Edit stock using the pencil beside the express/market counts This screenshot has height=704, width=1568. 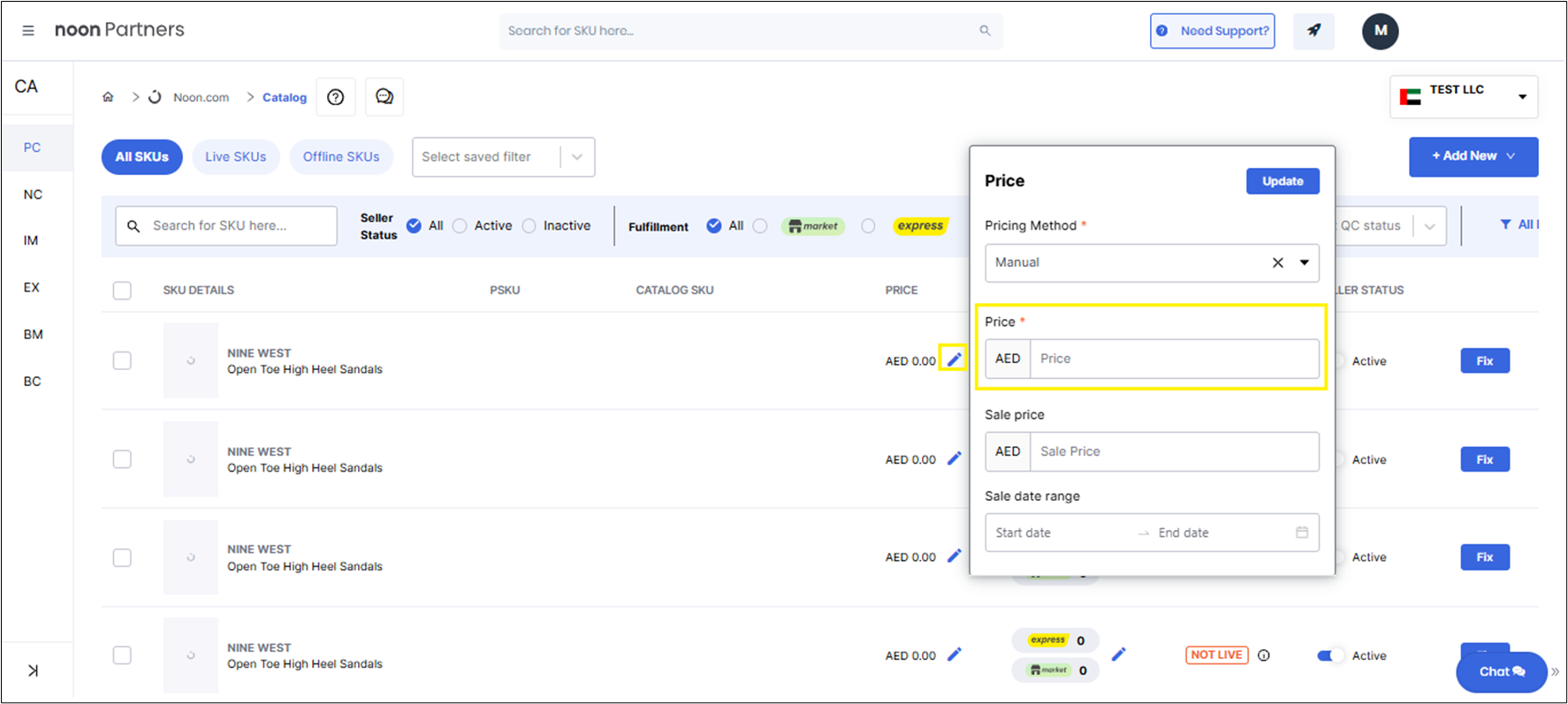pyautogui.click(x=1119, y=655)
